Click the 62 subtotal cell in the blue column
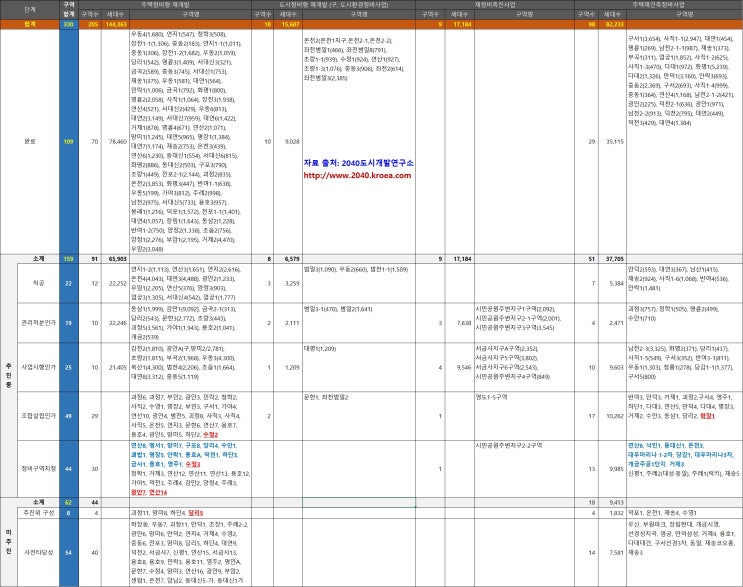The height and width of the screenshot is (587, 743). [69, 502]
